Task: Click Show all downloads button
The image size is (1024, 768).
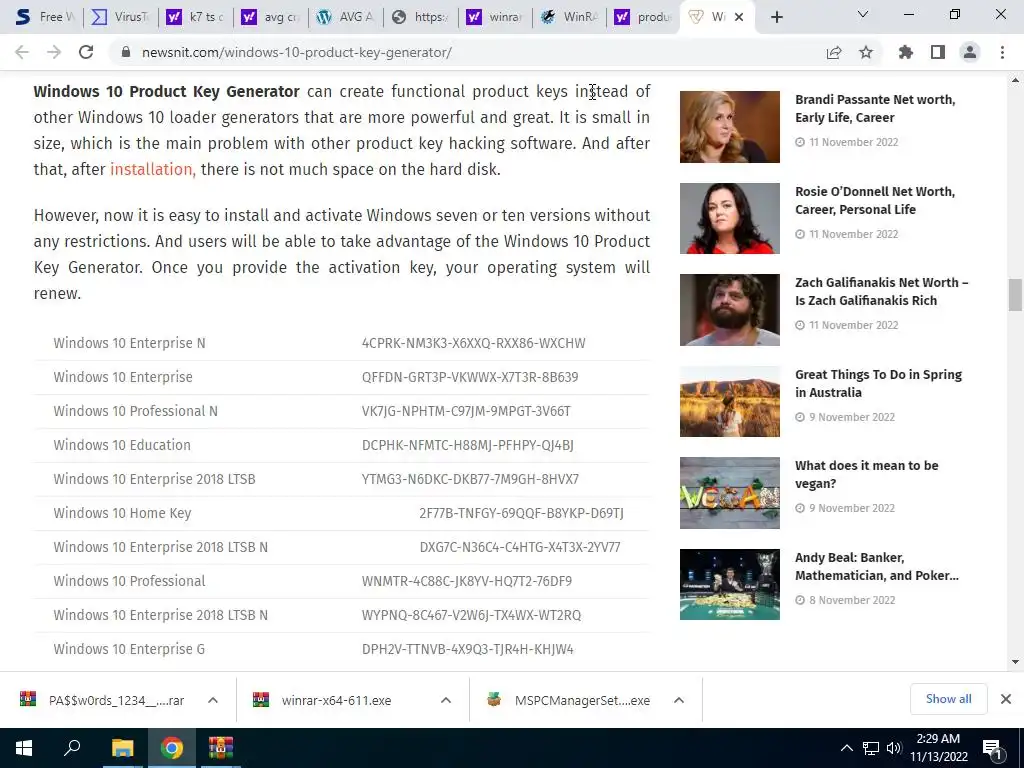Action: point(948,699)
